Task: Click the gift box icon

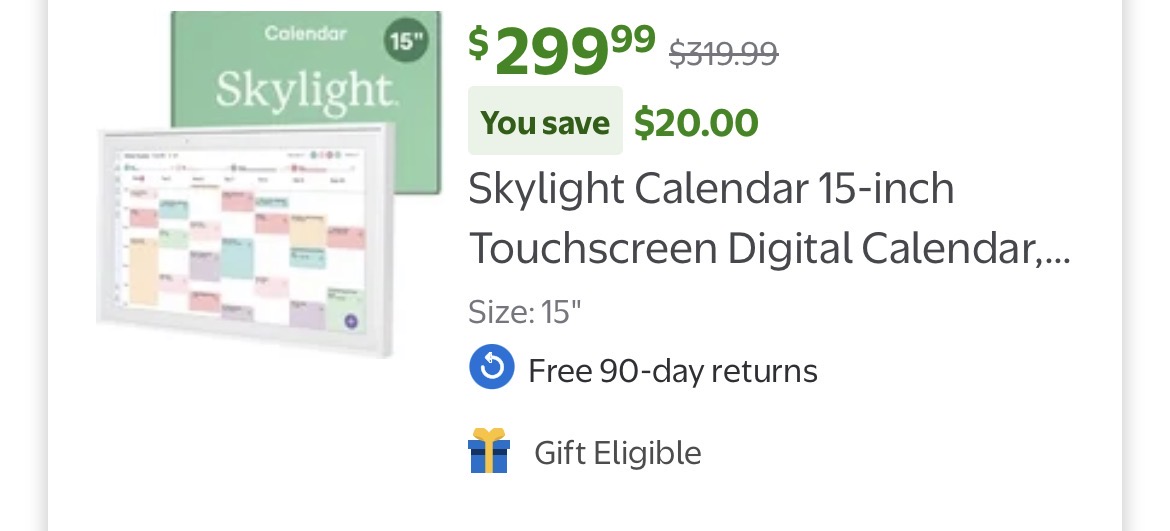Action: point(489,451)
